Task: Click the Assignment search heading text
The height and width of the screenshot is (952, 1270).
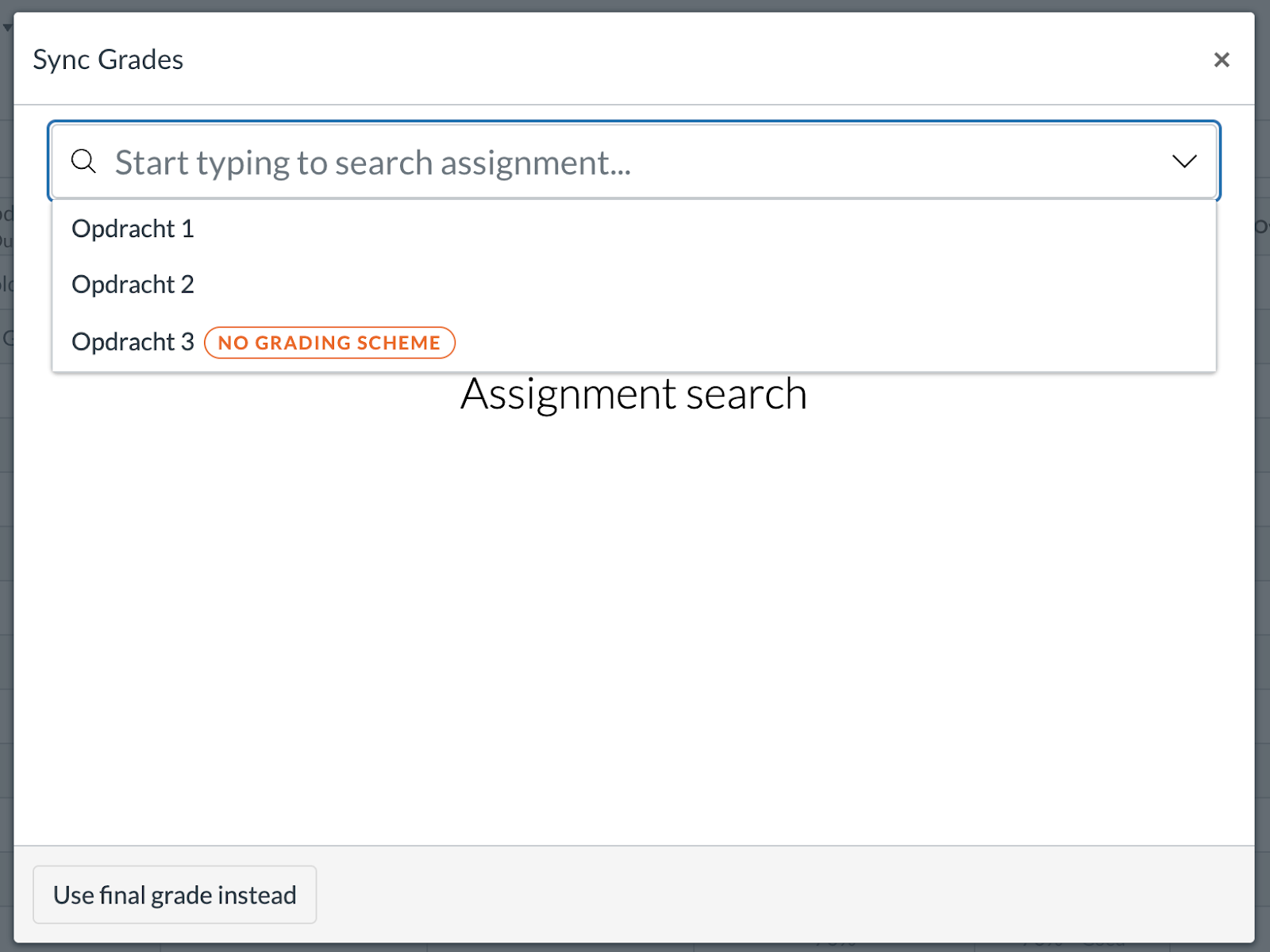Action: [633, 394]
